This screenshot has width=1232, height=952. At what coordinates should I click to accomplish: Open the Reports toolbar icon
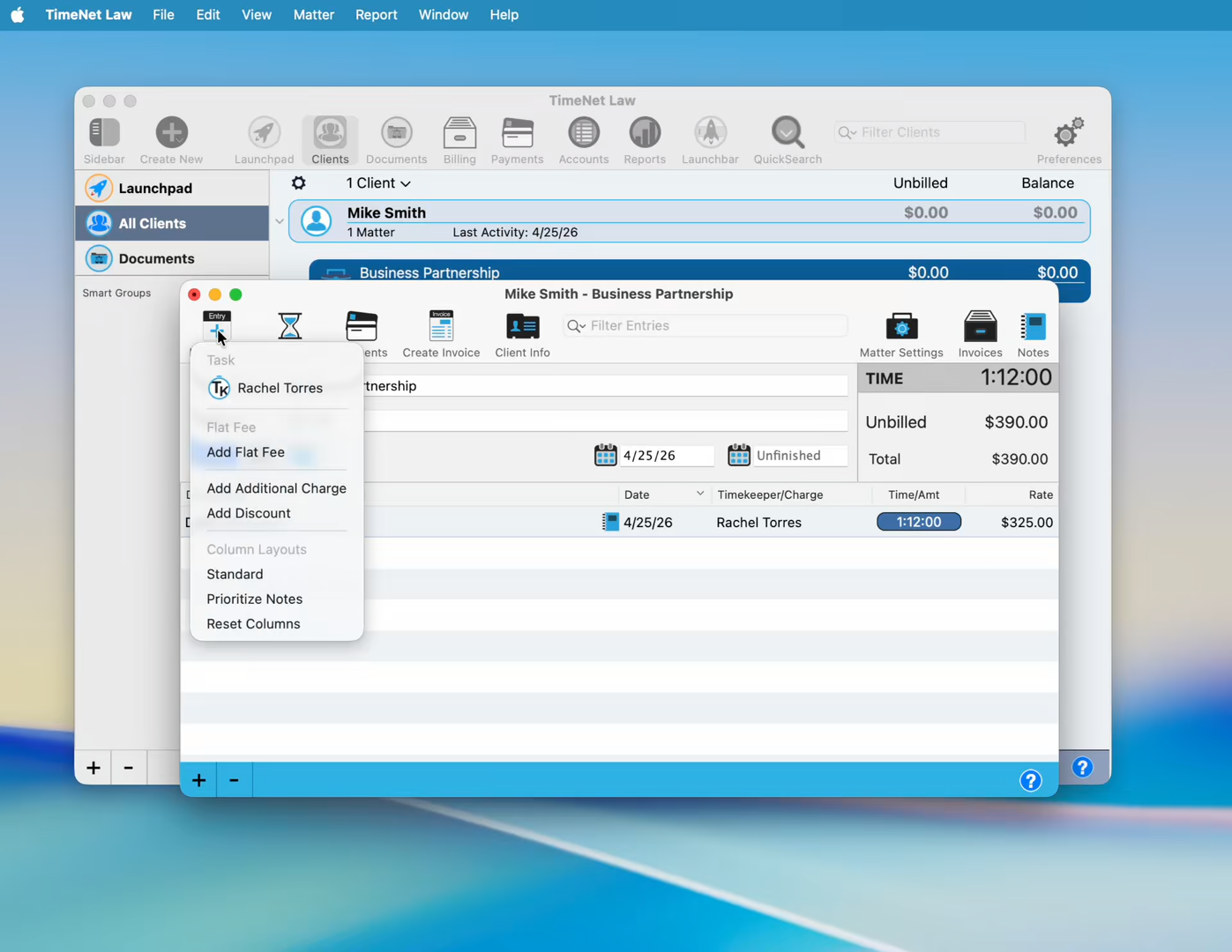click(645, 133)
